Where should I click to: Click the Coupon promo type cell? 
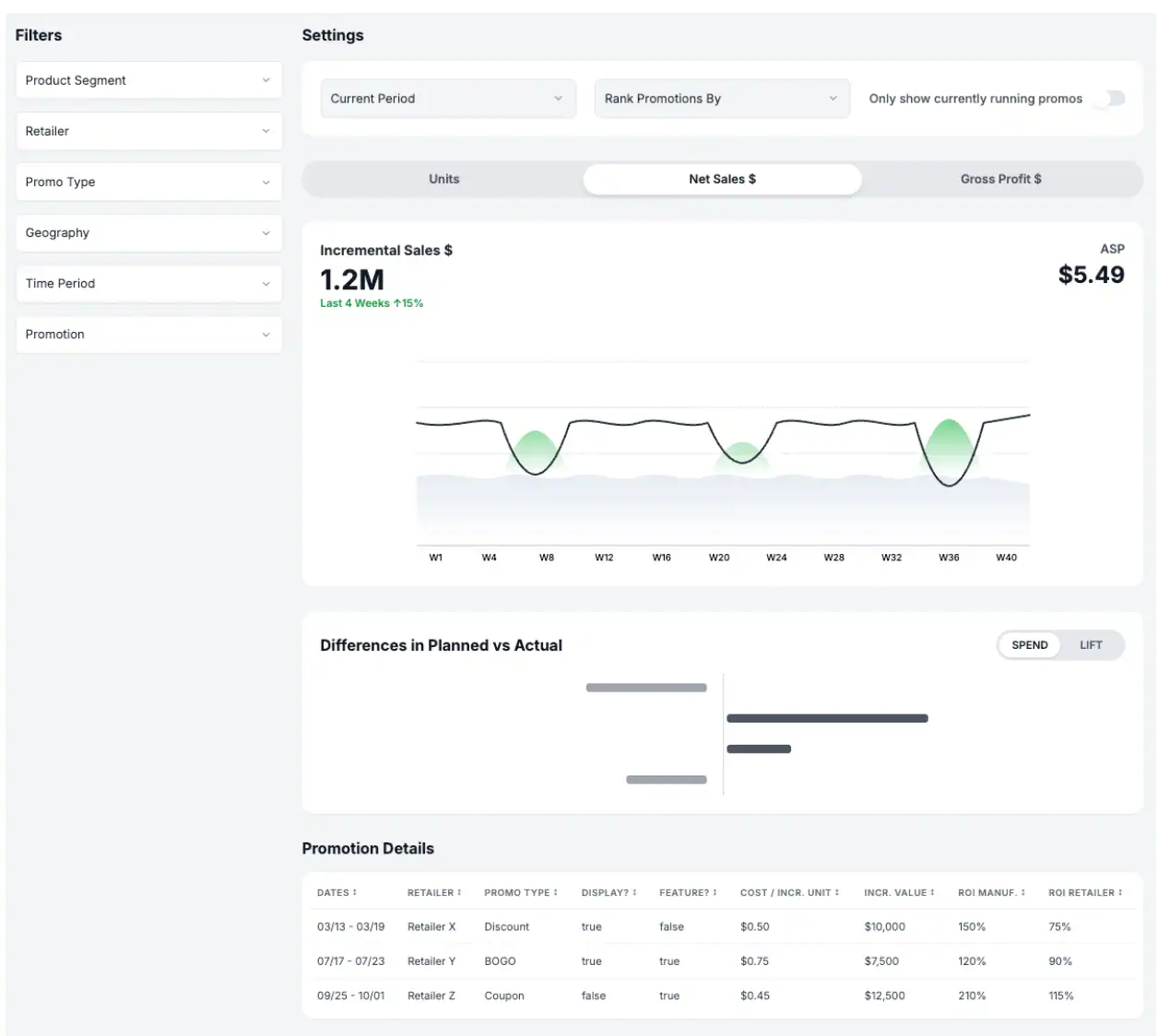click(504, 995)
